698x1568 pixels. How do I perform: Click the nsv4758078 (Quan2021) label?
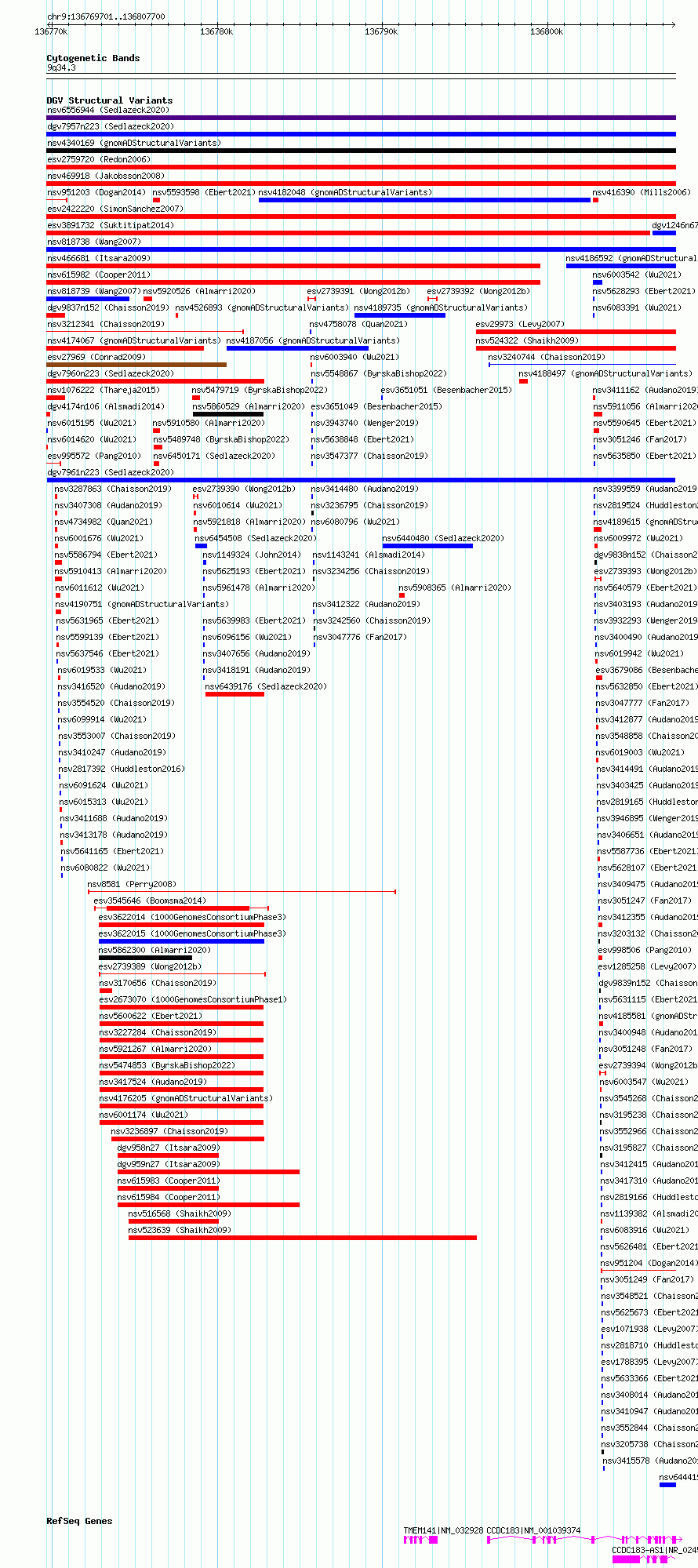click(358, 324)
